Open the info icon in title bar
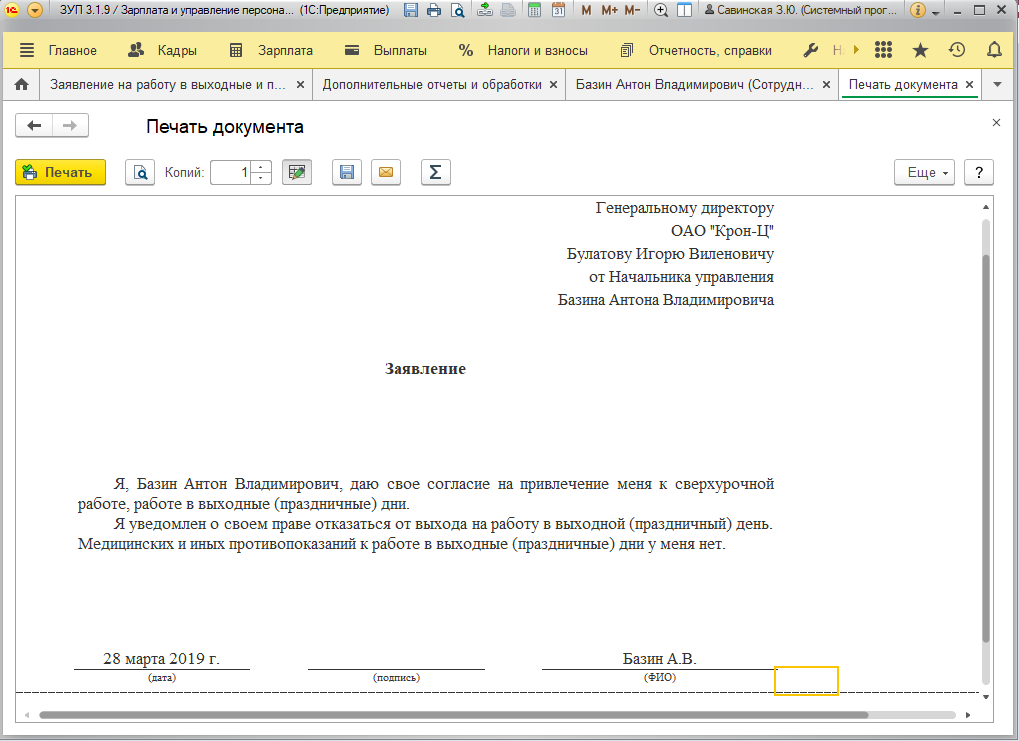1019x741 pixels. [918, 10]
